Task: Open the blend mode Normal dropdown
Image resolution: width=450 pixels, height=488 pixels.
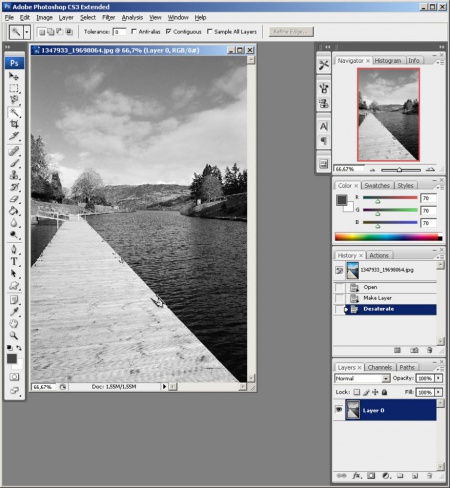Action: click(x=362, y=378)
